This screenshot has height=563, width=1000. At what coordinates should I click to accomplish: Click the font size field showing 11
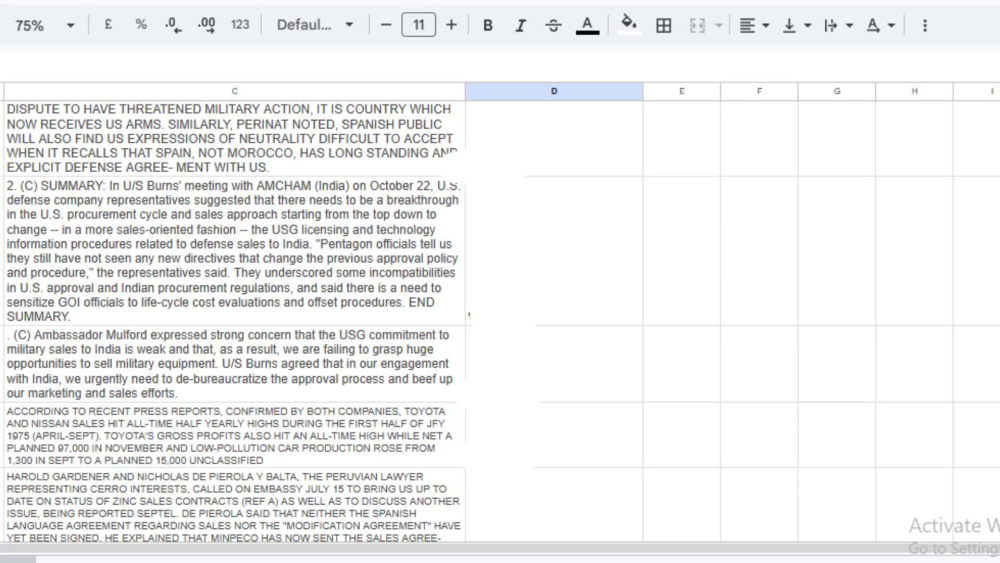coord(418,25)
